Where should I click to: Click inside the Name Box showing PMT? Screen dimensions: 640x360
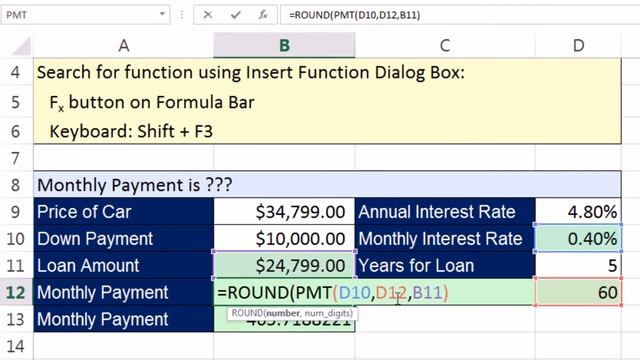tap(80, 15)
